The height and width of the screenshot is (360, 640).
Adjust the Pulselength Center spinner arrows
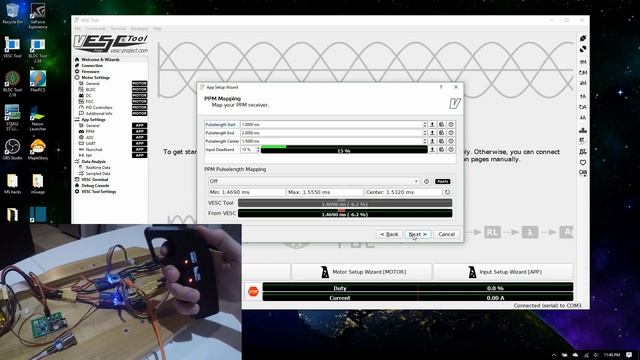(425, 141)
